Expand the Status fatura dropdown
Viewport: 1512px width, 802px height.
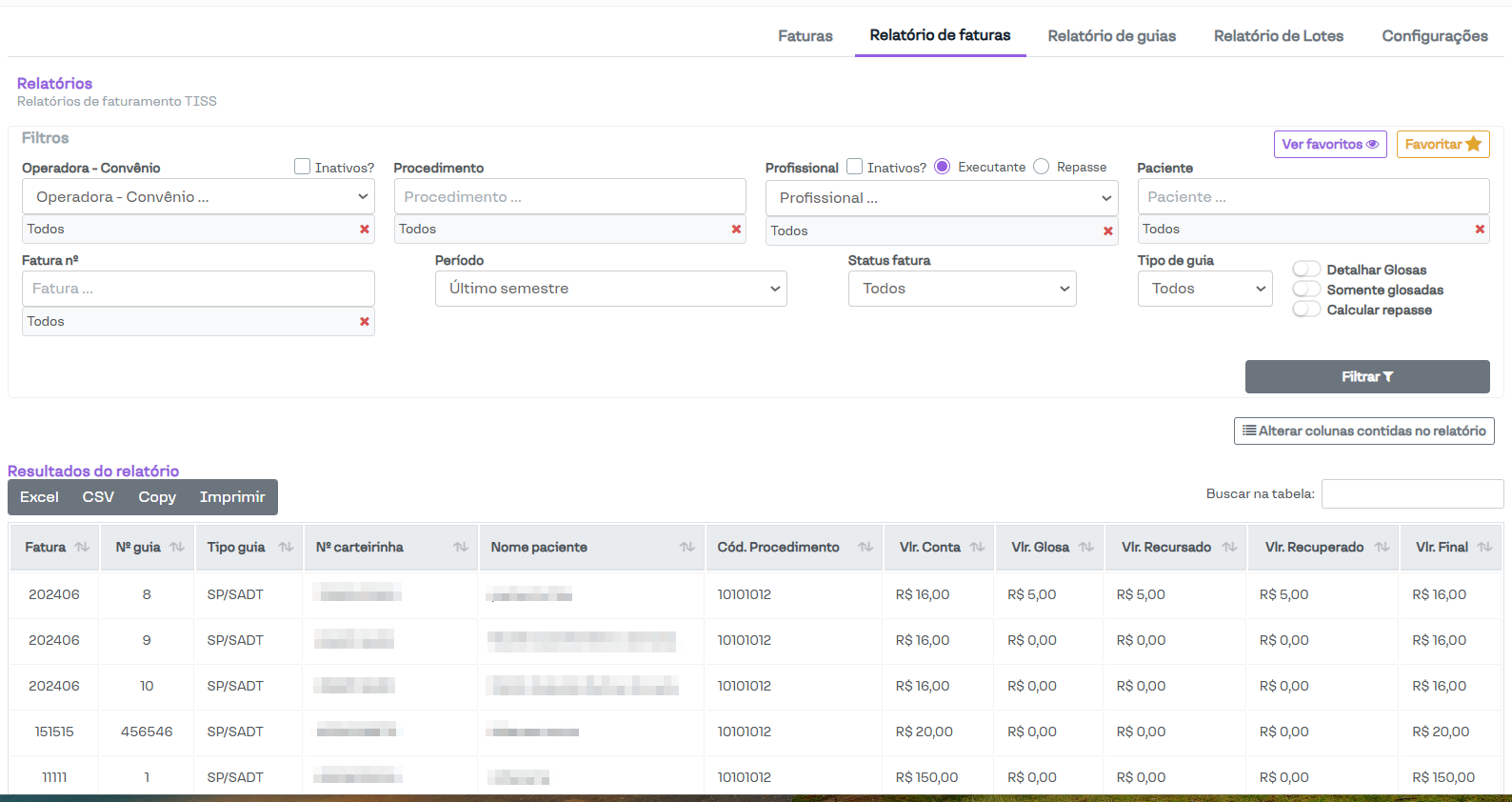[962, 289]
